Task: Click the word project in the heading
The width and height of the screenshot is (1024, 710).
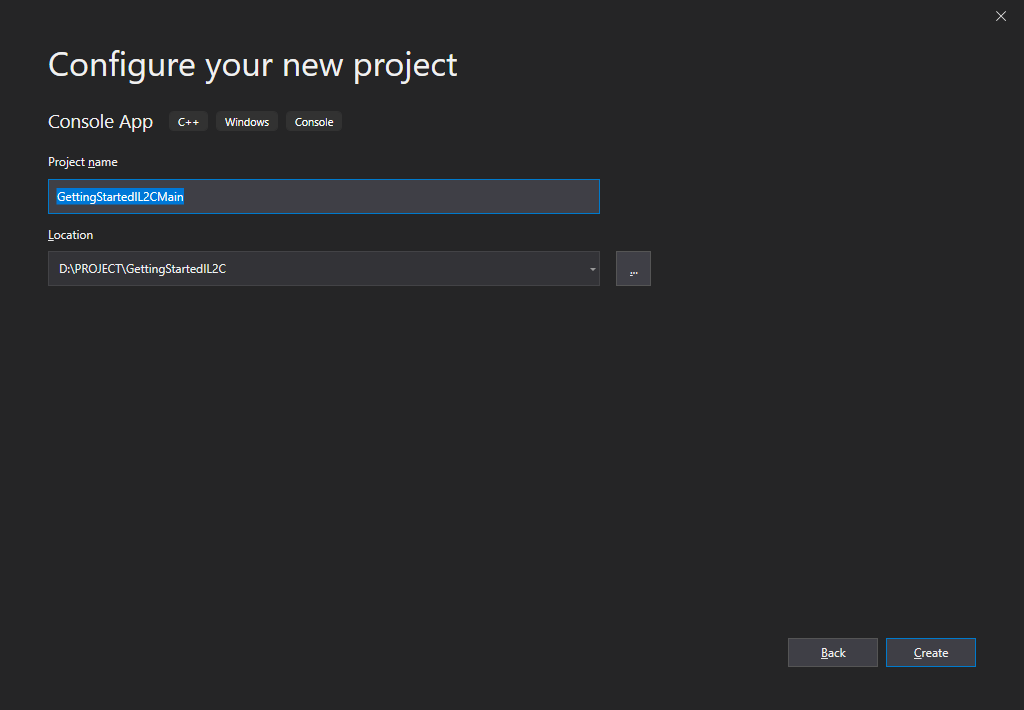Action: click(404, 65)
